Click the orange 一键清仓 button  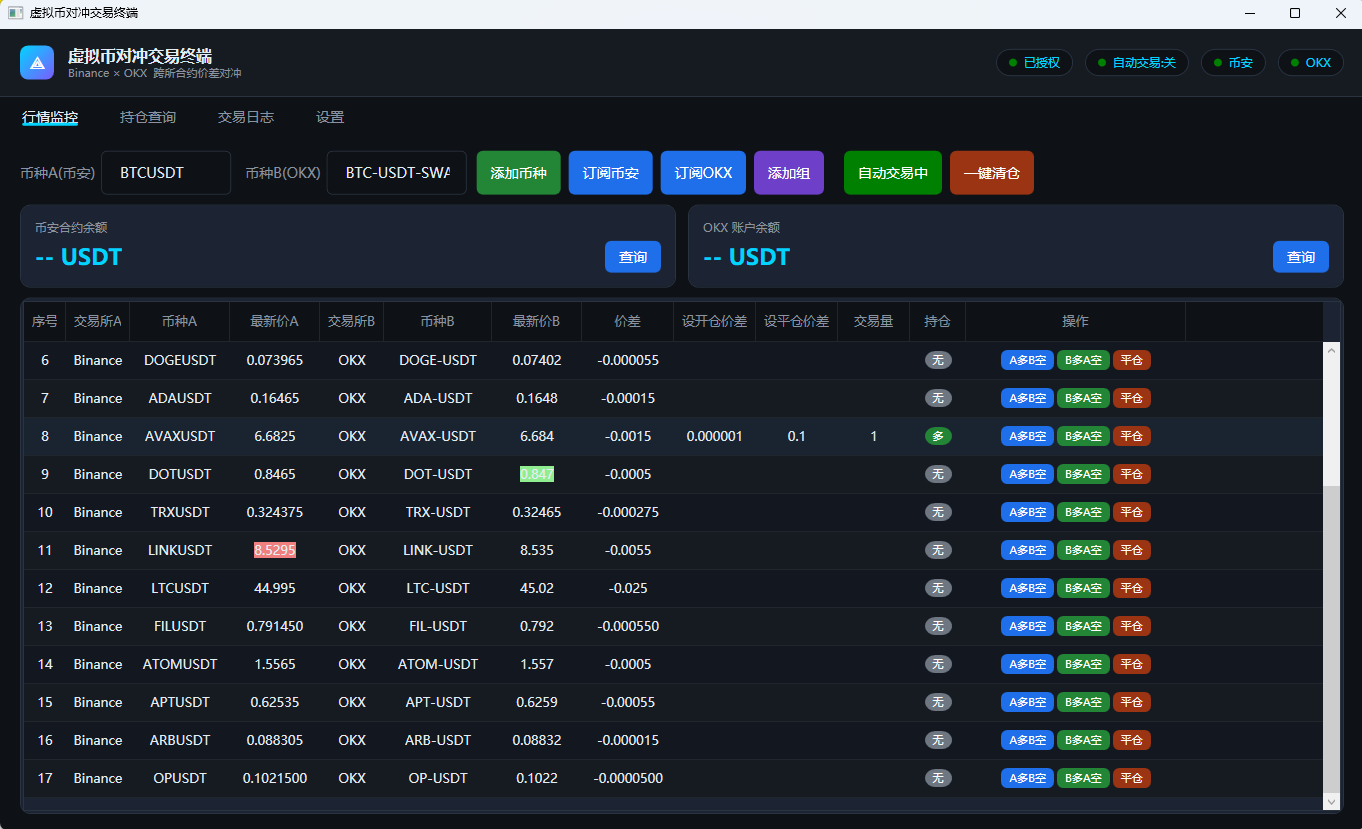(x=992, y=173)
